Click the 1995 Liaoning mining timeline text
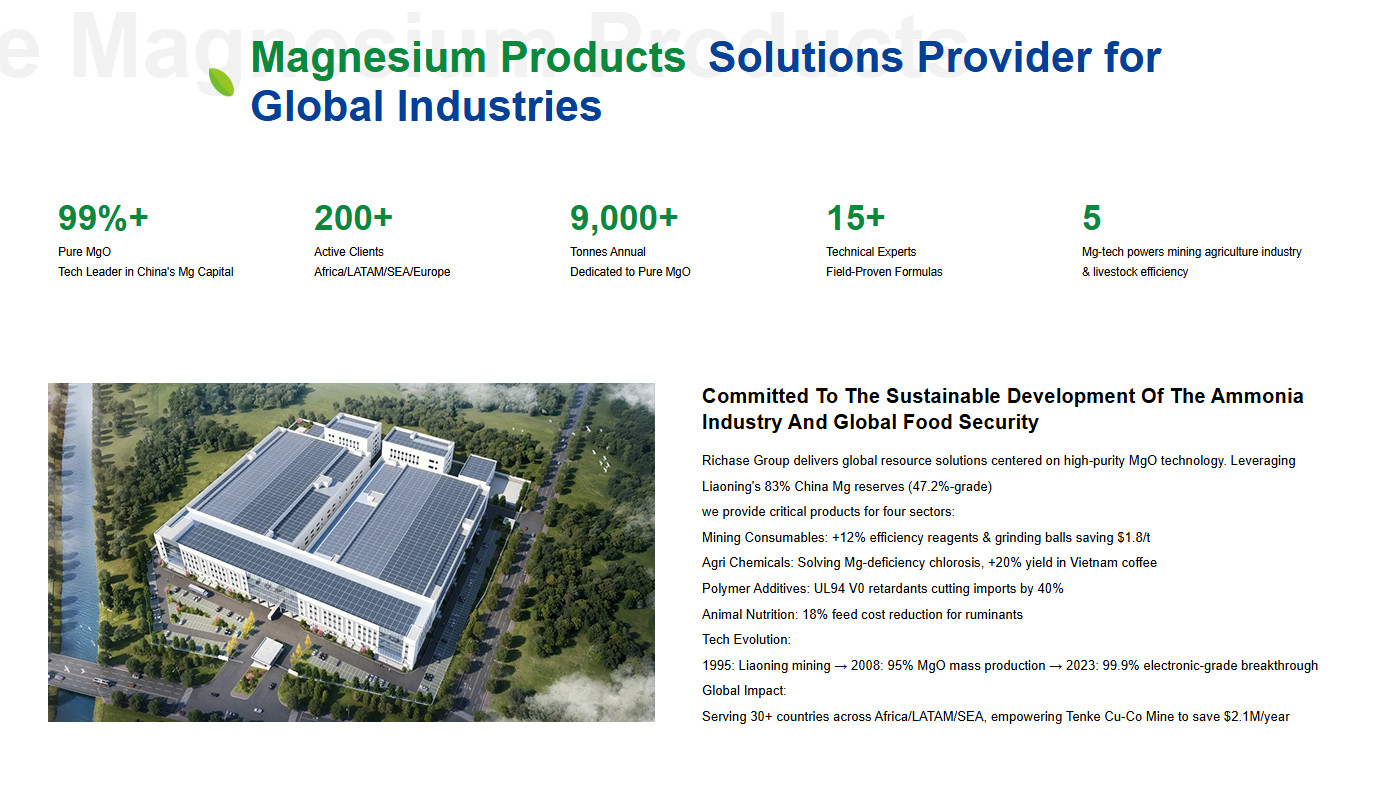Screen dimensions: 1374x786 (x=1009, y=666)
